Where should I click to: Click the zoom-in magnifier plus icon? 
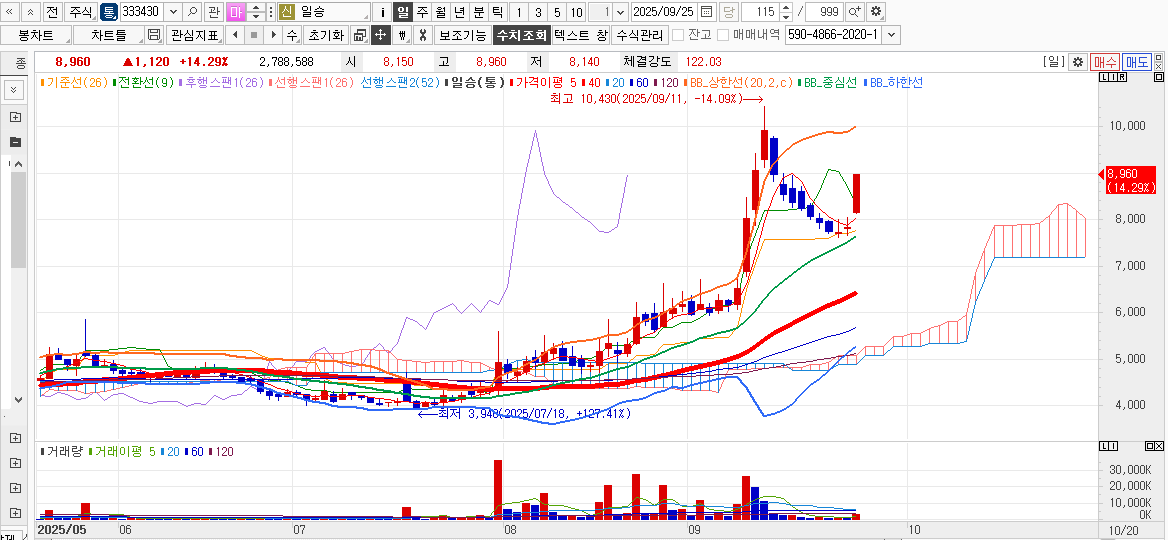(x=854, y=12)
